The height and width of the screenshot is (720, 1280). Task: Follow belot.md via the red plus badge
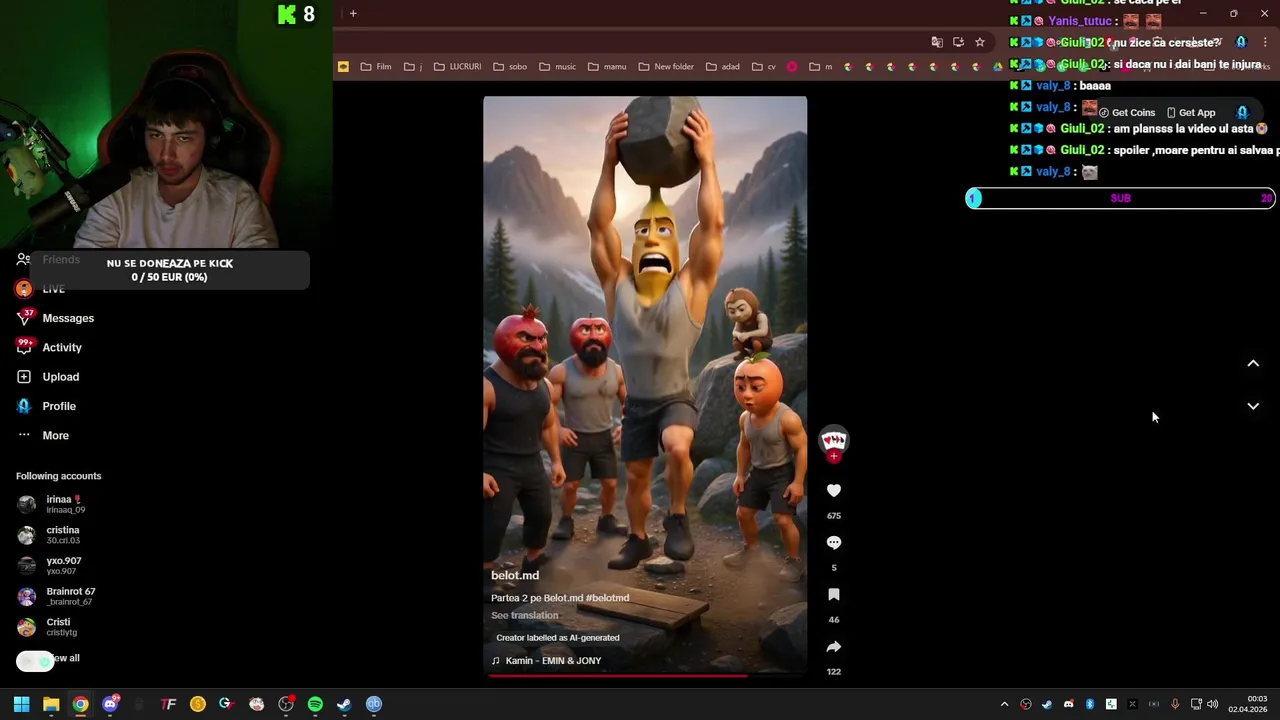click(x=834, y=457)
